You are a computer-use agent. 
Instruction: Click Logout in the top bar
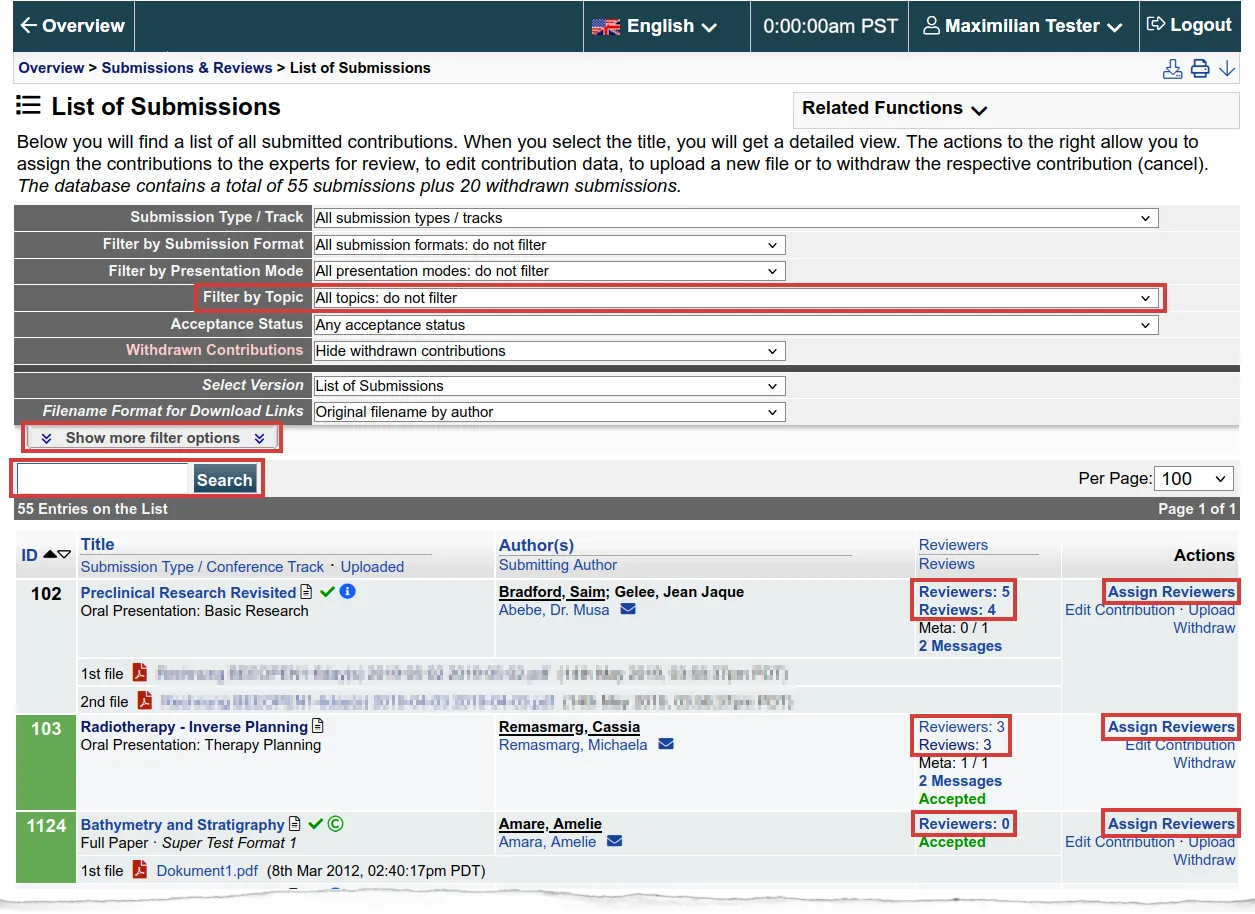(1189, 25)
